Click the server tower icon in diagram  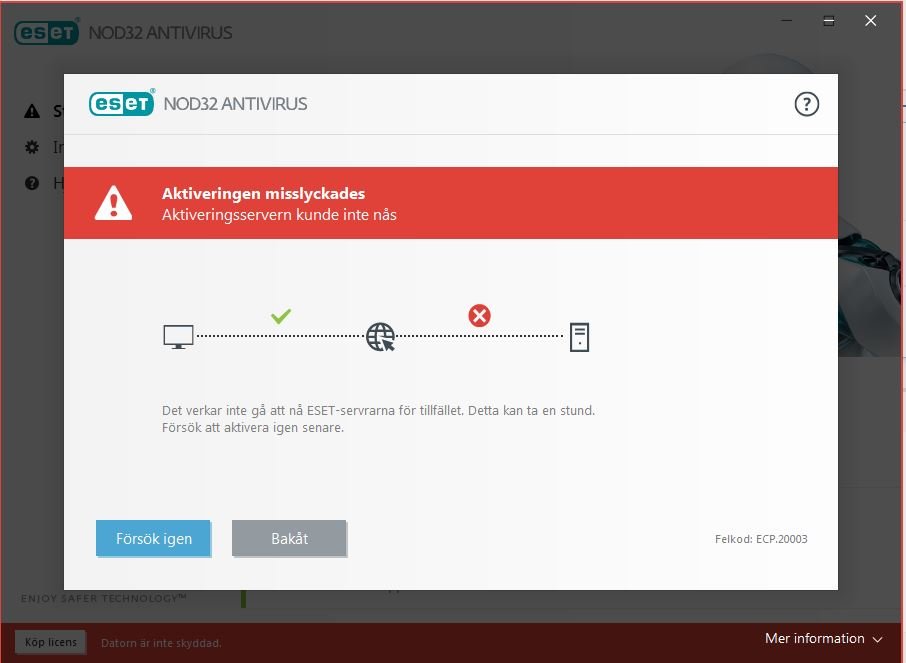[x=579, y=337]
